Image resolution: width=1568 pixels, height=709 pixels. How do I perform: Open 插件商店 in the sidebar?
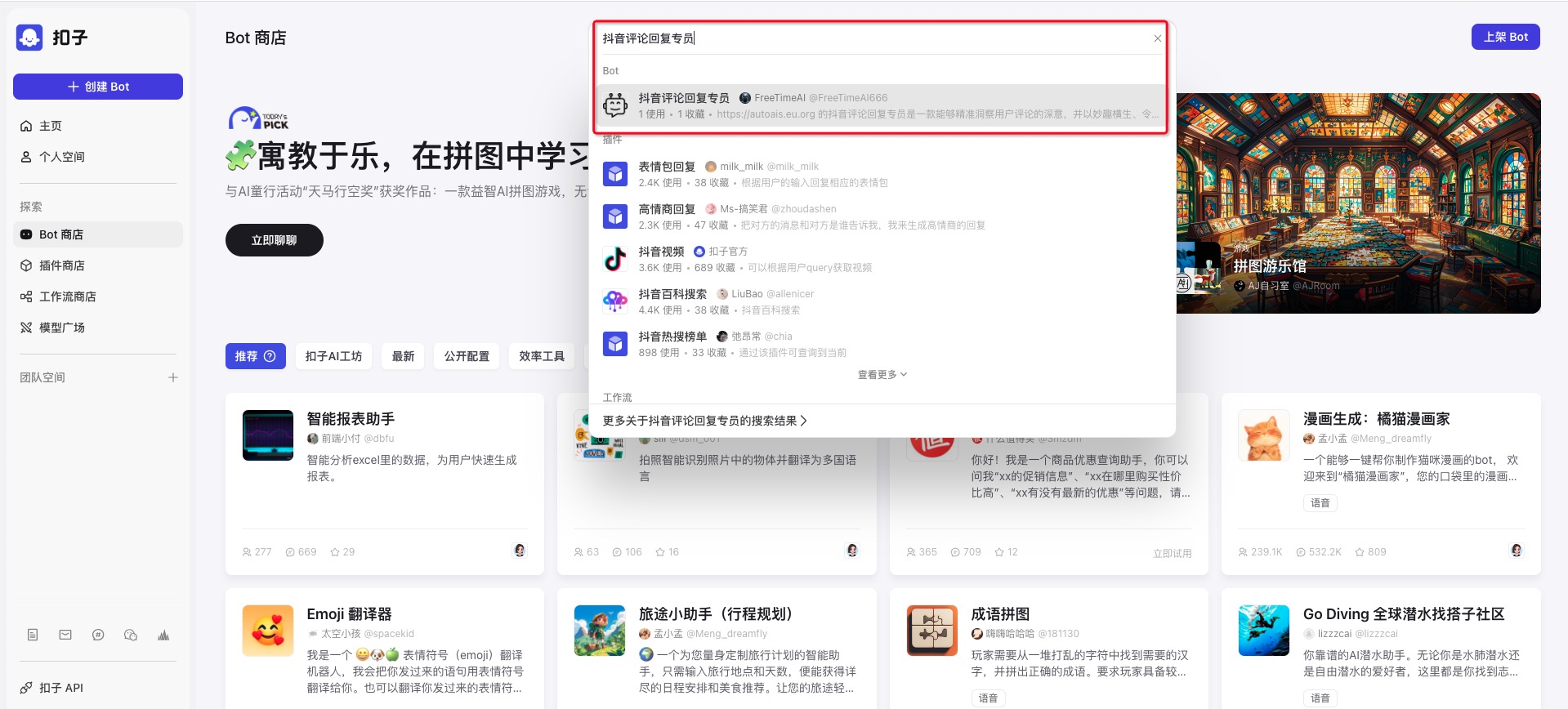(x=62, y=265)
